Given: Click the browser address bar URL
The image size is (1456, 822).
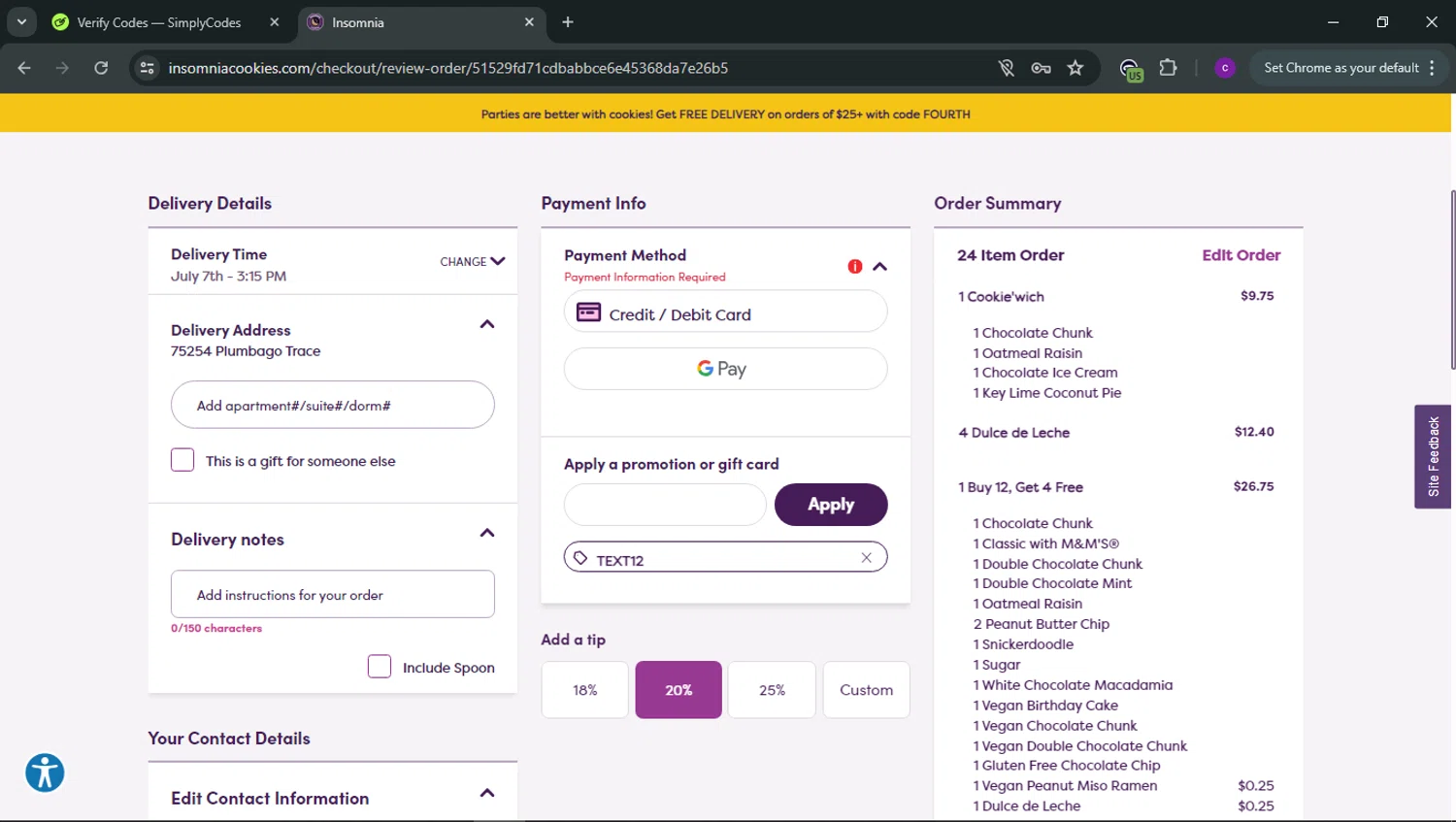Looking at the screenshot, I should point(448,68).
